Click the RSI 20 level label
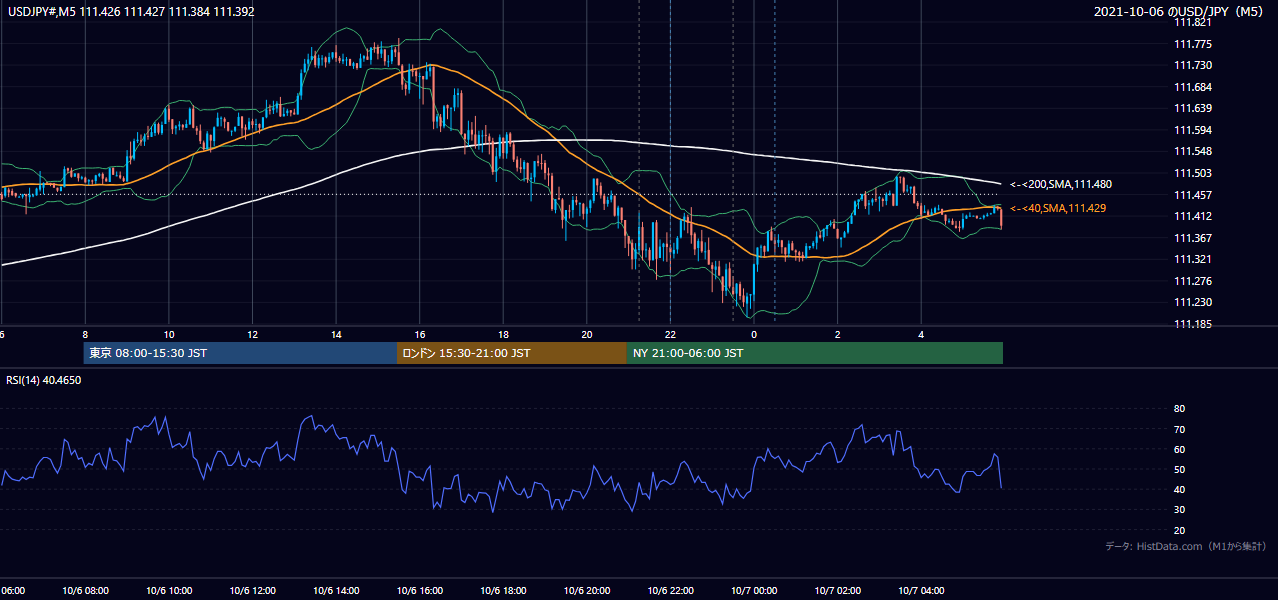1278x600 pixels. (1179, 530)
